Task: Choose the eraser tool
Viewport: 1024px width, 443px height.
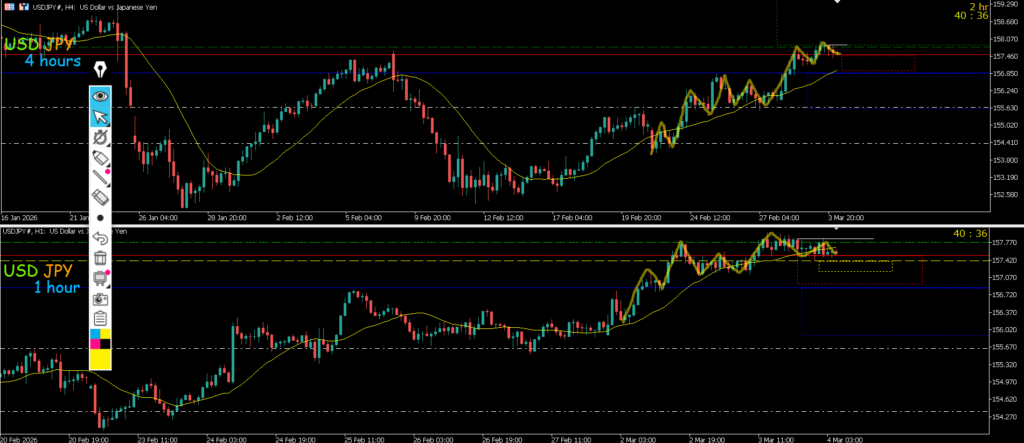Action: point(100,197)
